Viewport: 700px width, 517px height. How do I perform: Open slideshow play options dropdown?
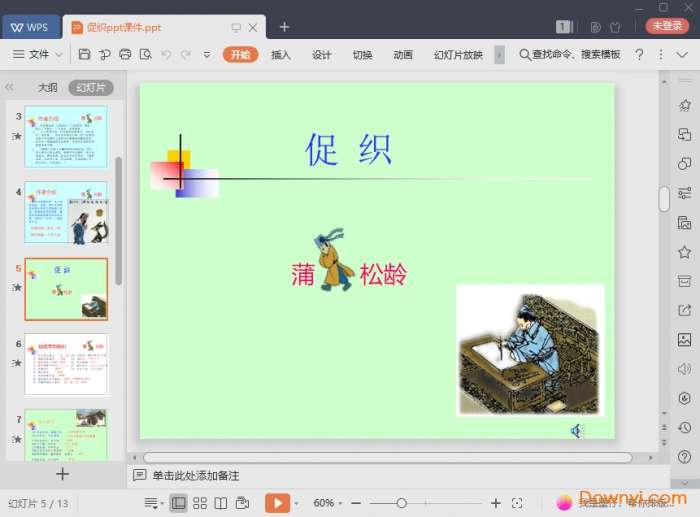point(296,504)
